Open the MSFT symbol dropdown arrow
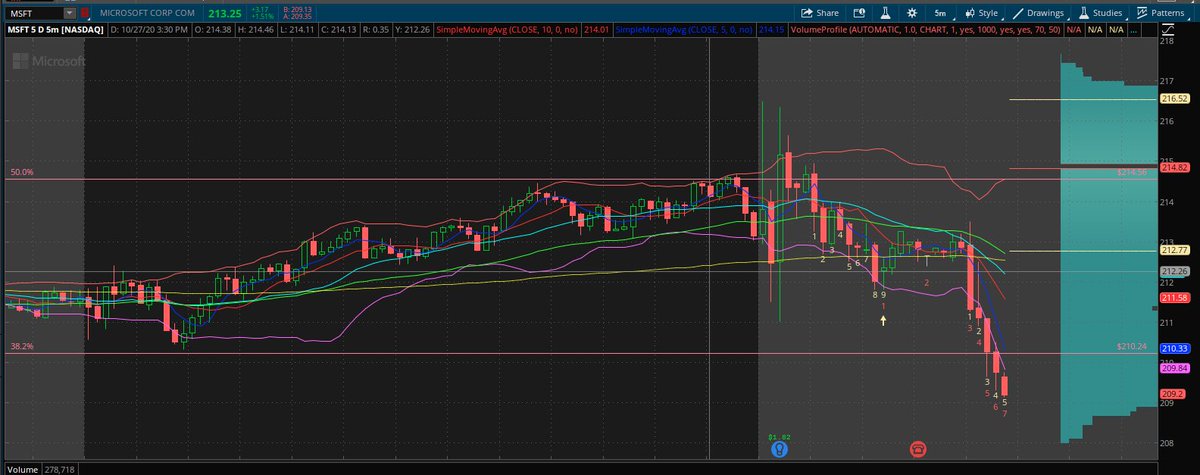Screen dimensions: 1200x475 click(x=68, y=13)
